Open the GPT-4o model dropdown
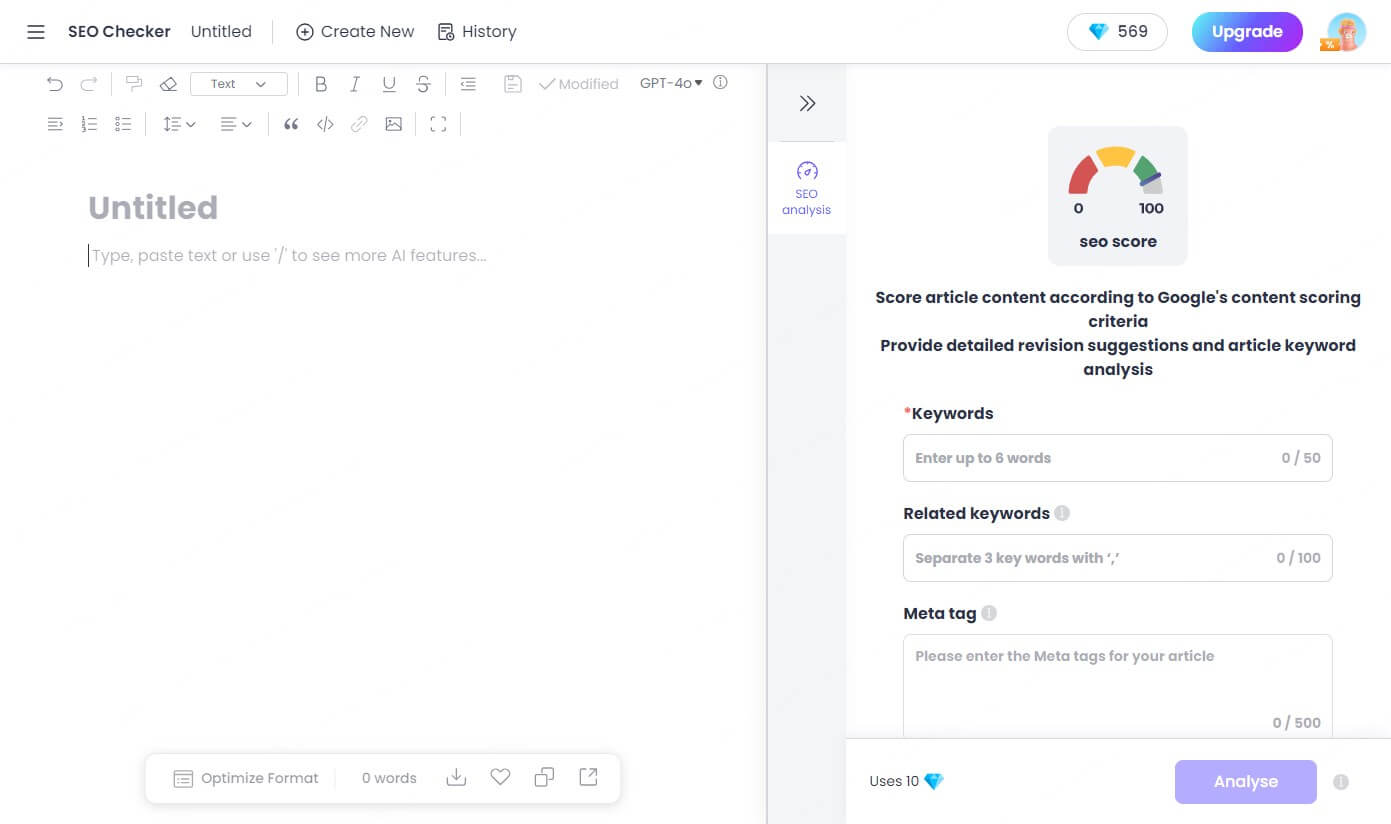The height and width of the screenshot is (824, 1391). coord(671,83)
